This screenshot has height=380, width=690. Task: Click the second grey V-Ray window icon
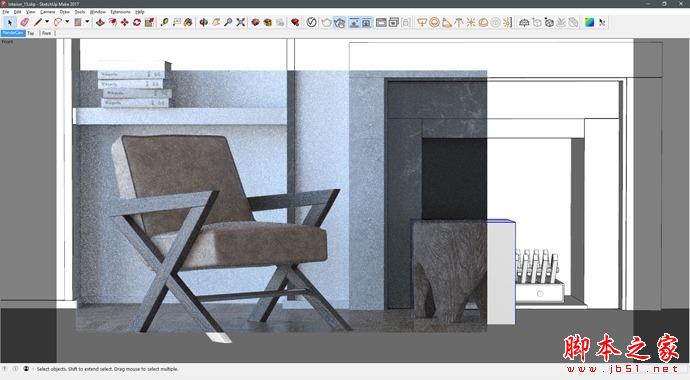pos(393,22)
